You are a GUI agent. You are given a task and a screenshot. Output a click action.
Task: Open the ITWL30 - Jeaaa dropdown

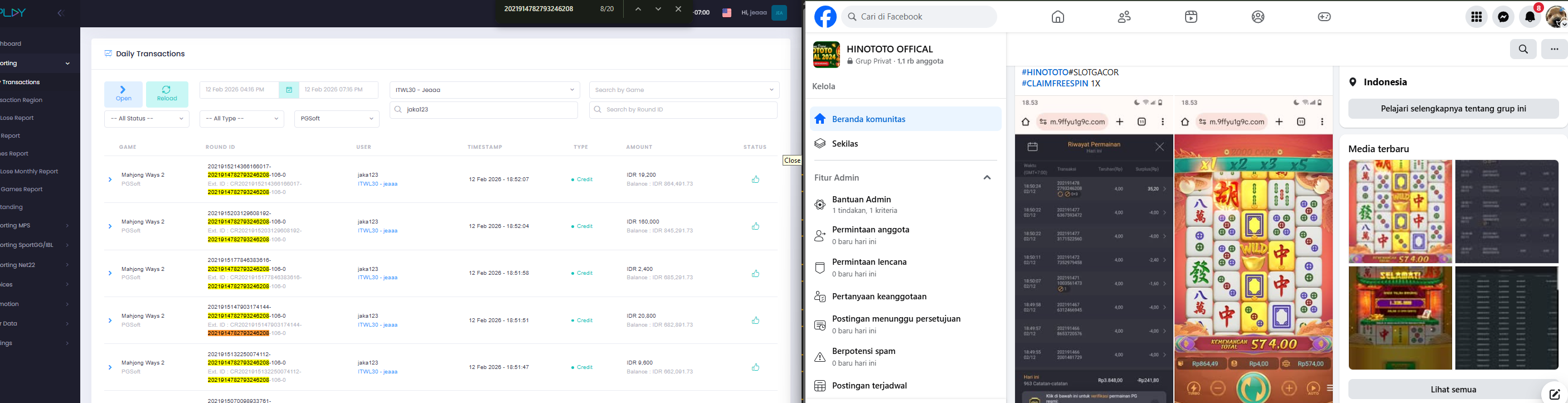click(484, 90)
